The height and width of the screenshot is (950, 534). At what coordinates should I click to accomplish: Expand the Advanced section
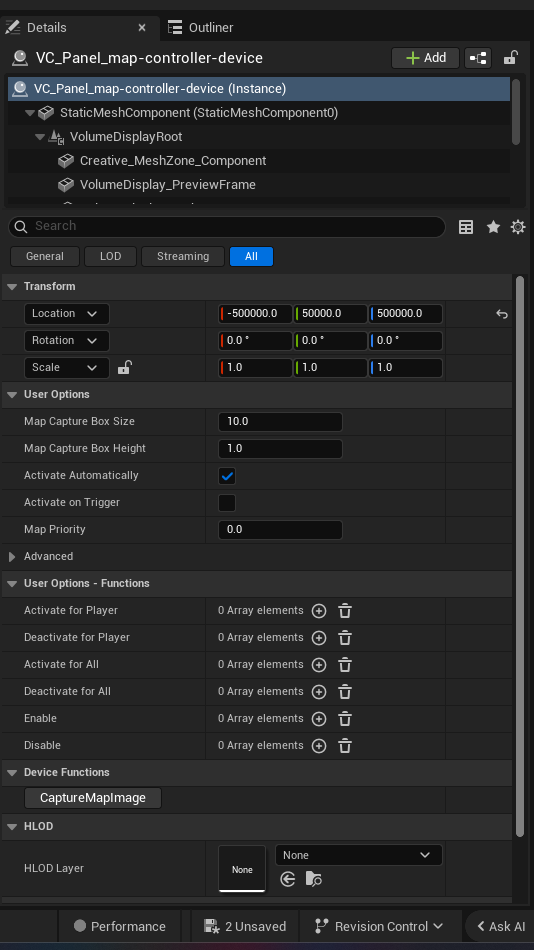point(12,557)
